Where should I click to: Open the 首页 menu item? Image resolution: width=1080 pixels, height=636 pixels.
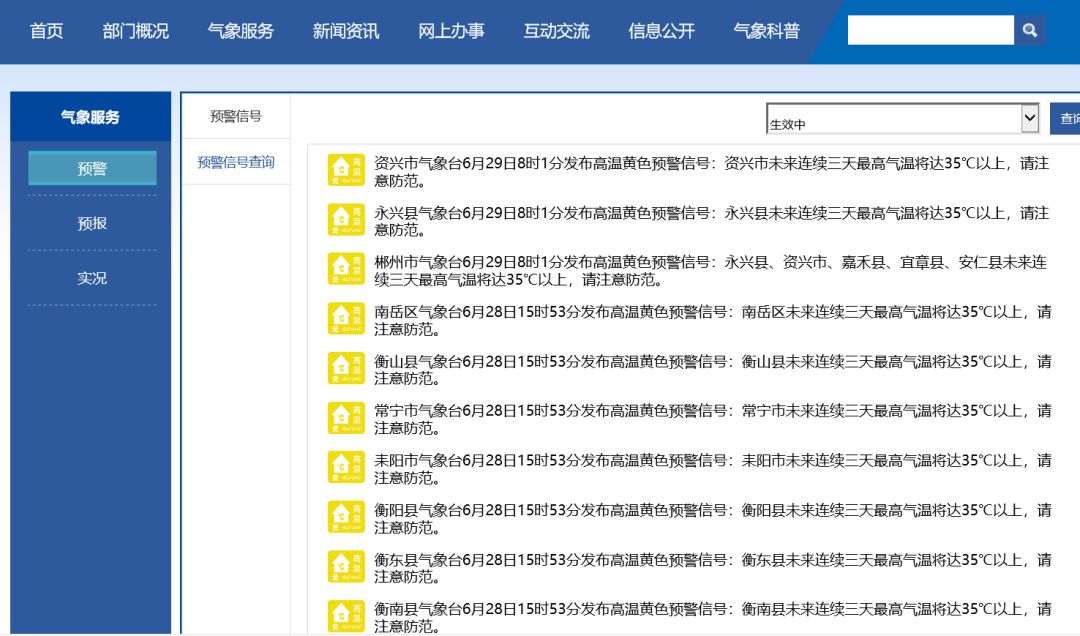click(47, 31)
